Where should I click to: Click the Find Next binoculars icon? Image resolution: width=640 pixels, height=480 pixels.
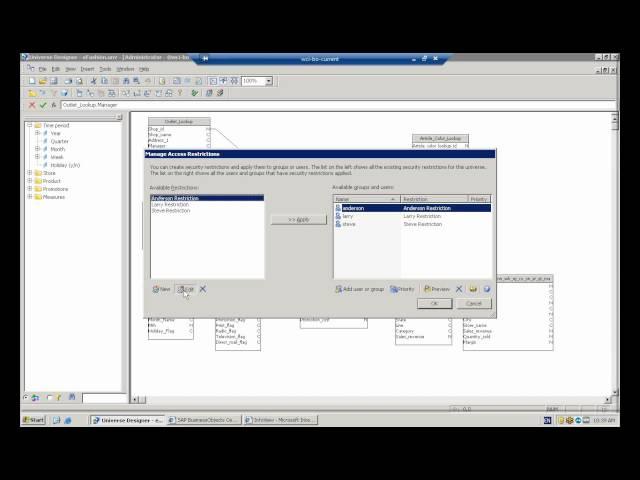click(137, 81)
